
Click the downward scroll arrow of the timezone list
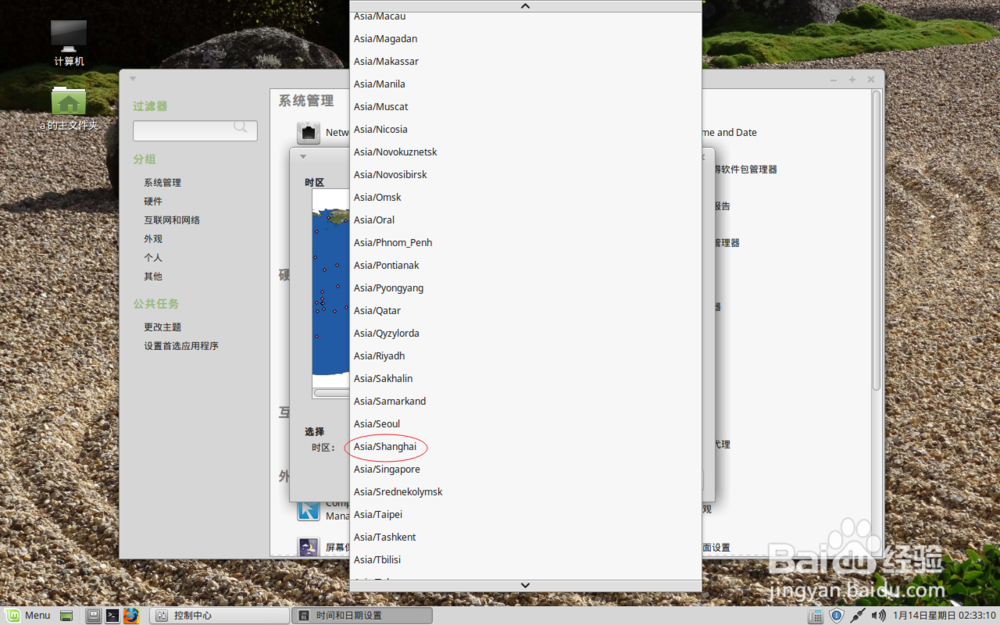(524, 585)
